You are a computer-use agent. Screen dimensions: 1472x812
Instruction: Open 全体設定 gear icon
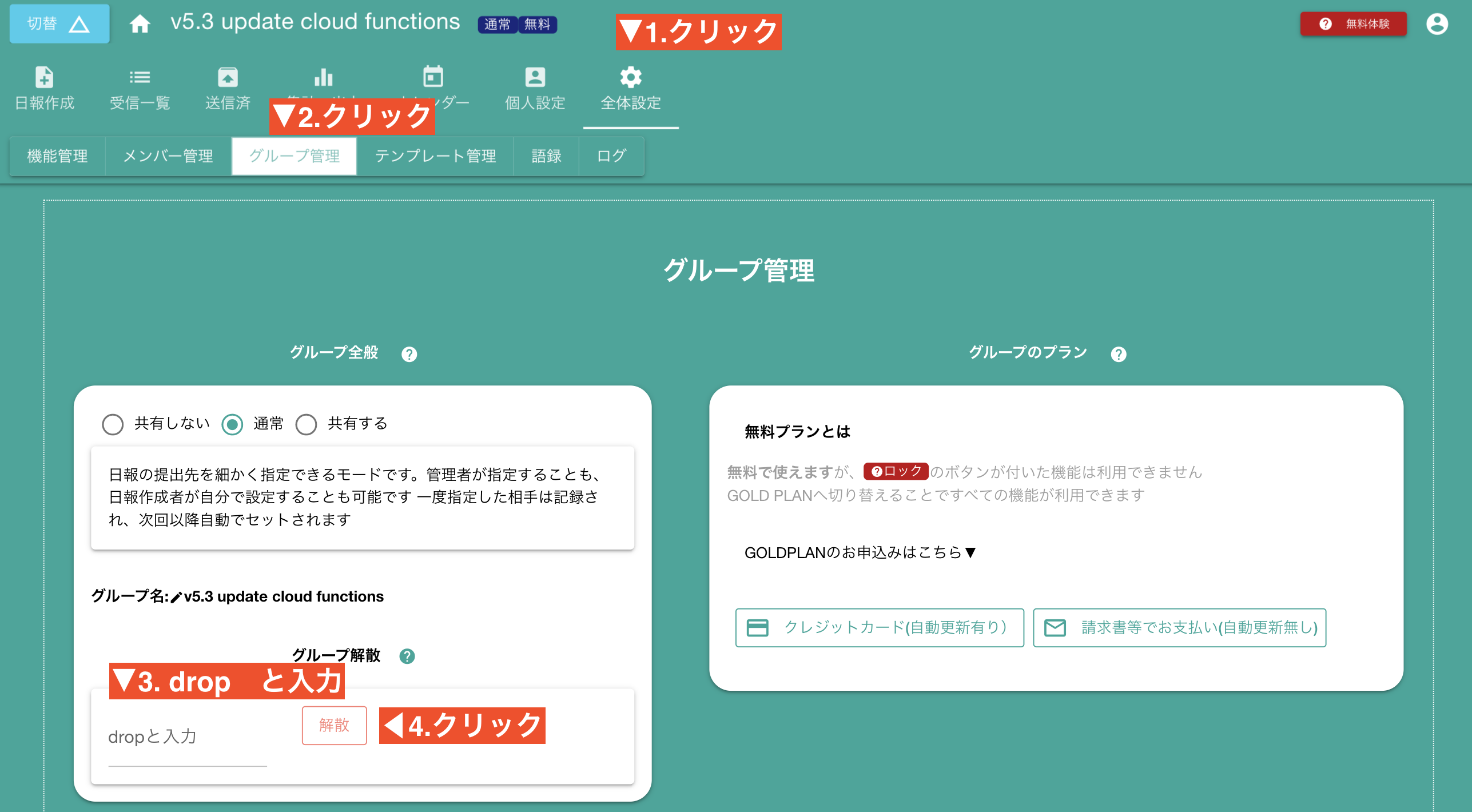click(x=631, y=77)
